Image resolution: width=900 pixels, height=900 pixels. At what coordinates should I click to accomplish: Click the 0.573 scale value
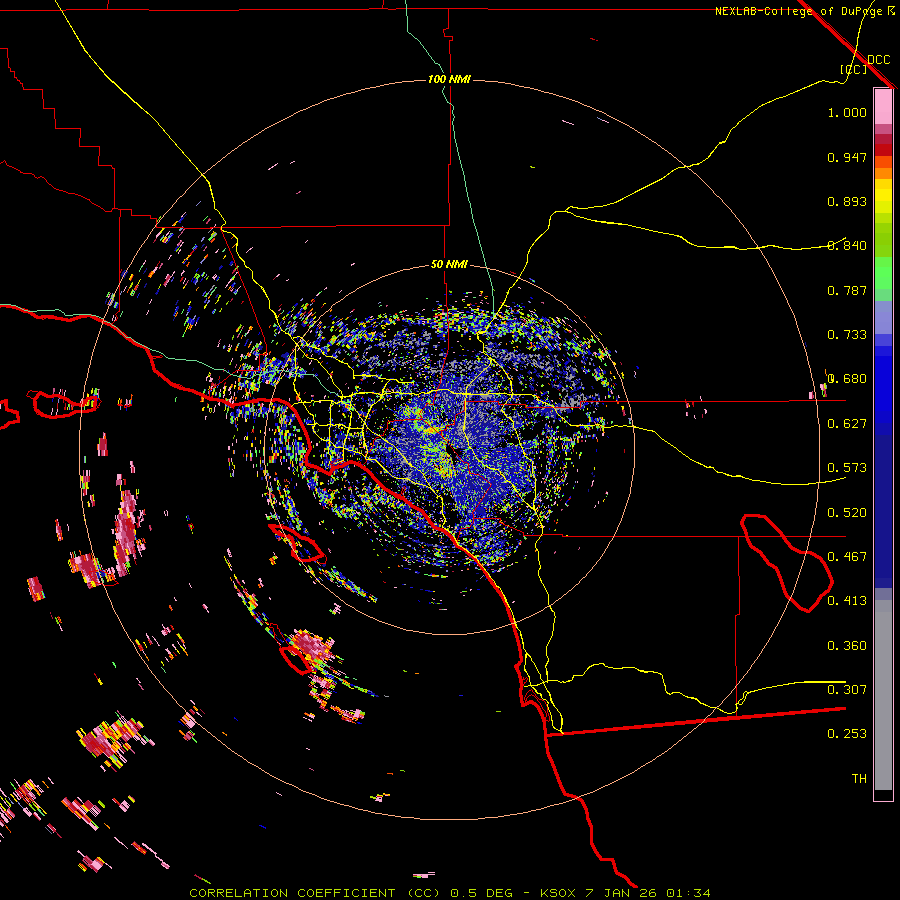[x=847, y=468]
